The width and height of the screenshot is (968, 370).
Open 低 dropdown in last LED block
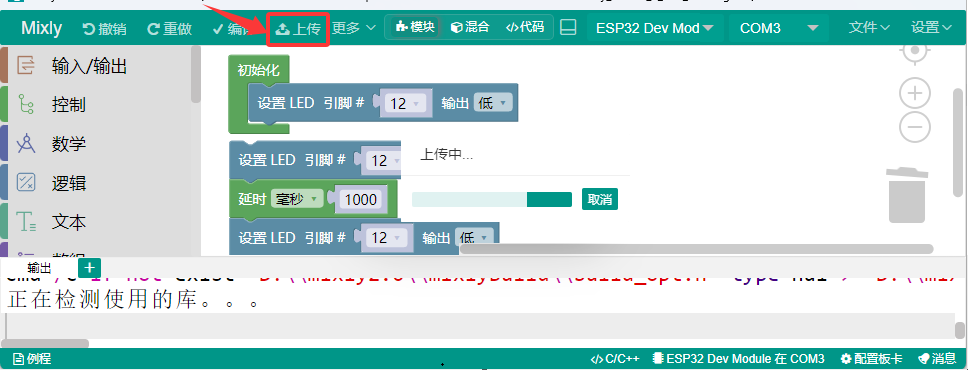(x=474, y=237)
